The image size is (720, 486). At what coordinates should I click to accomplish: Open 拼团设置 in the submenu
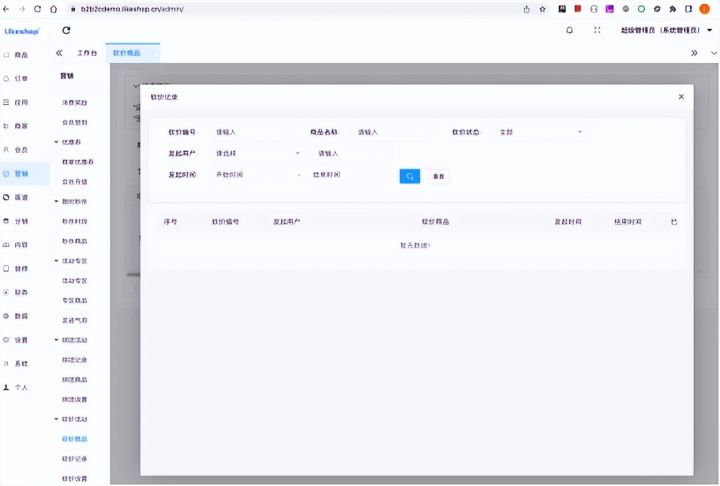tap(74, 399)
